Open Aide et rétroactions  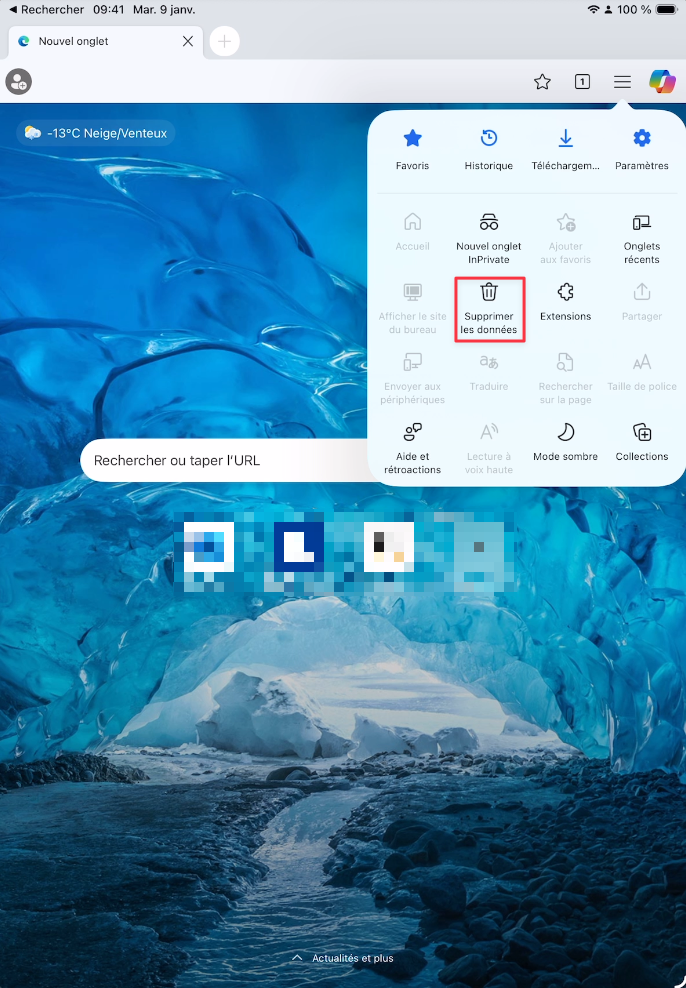(x=412, y=449)
